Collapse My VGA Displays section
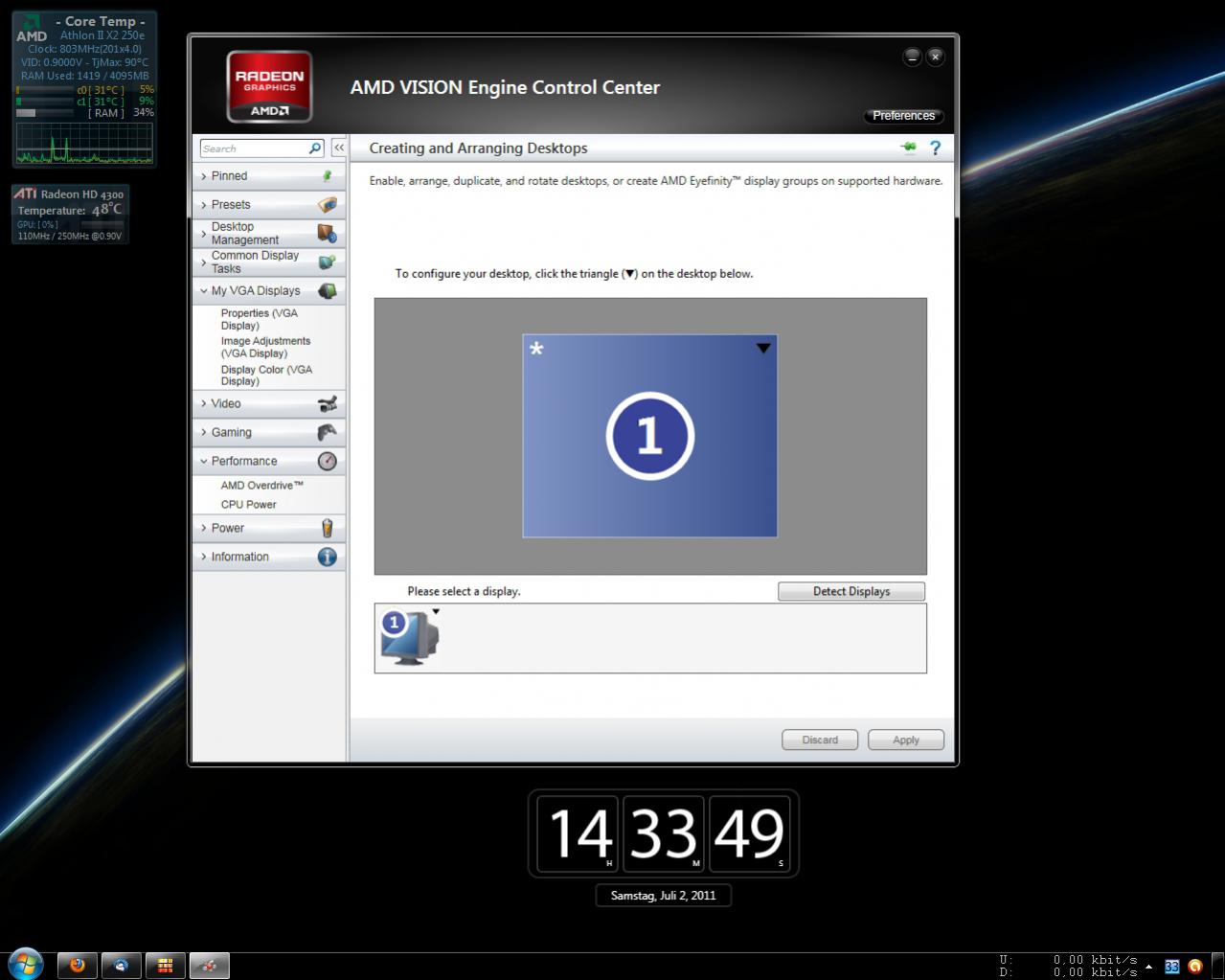The image size is (1225, 980). pyautogui.click(x=204, y=290)
